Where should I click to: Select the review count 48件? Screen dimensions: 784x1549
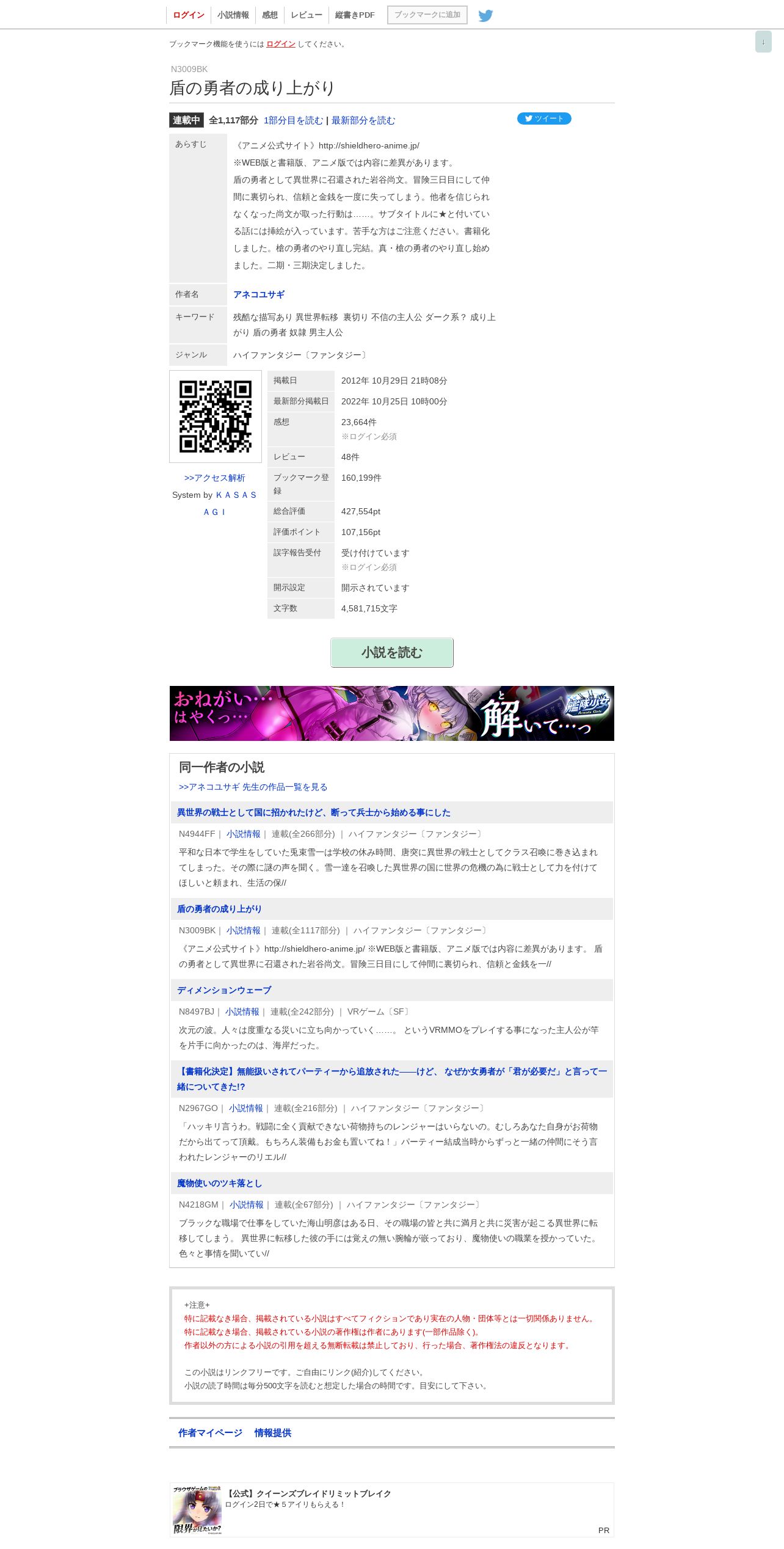pyautogui.click(x=350, y=457)
